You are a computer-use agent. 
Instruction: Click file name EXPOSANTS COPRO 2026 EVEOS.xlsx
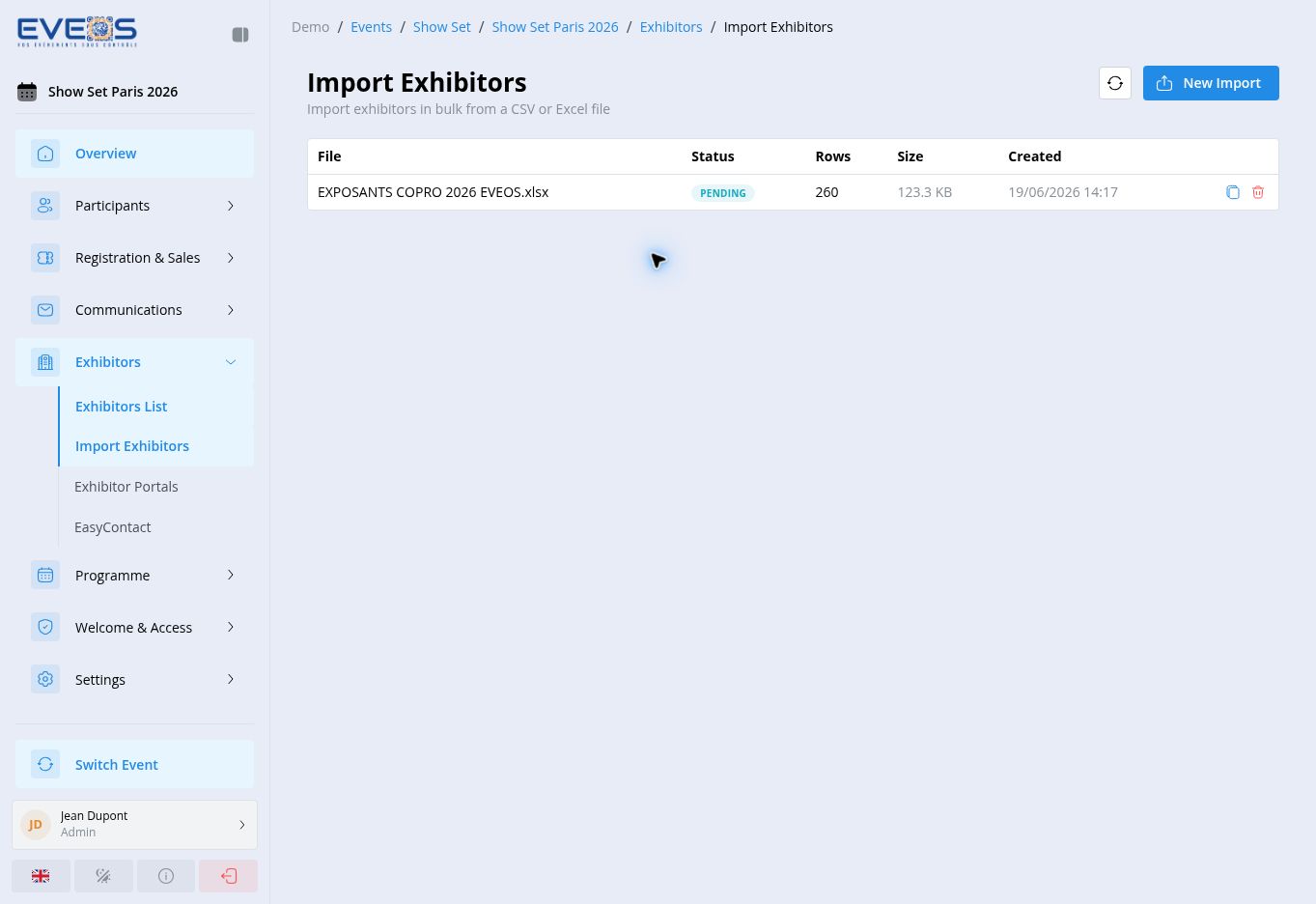tap(433, 192)
